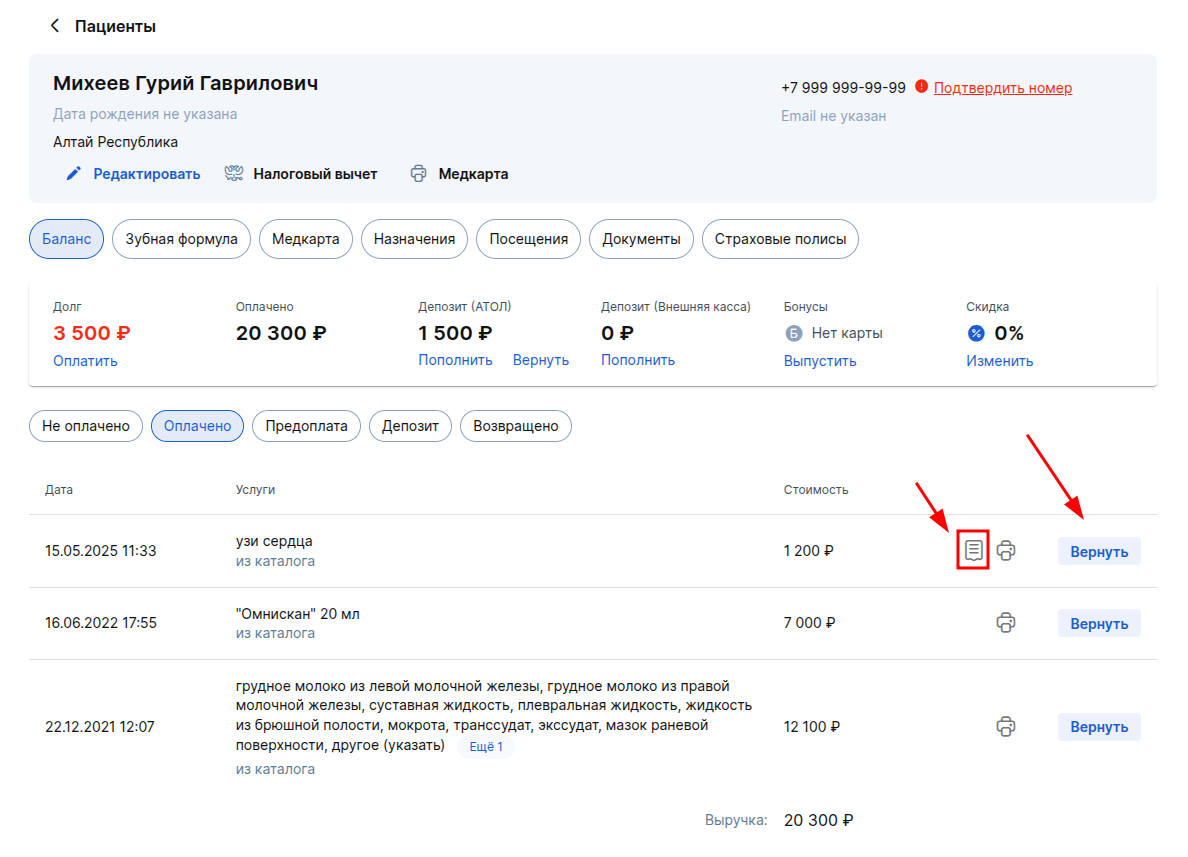Image resolution: width=1188 pixels, height=857 pixels.
Task: Click Оплатить under the debt amount
Action: point(85,361)
